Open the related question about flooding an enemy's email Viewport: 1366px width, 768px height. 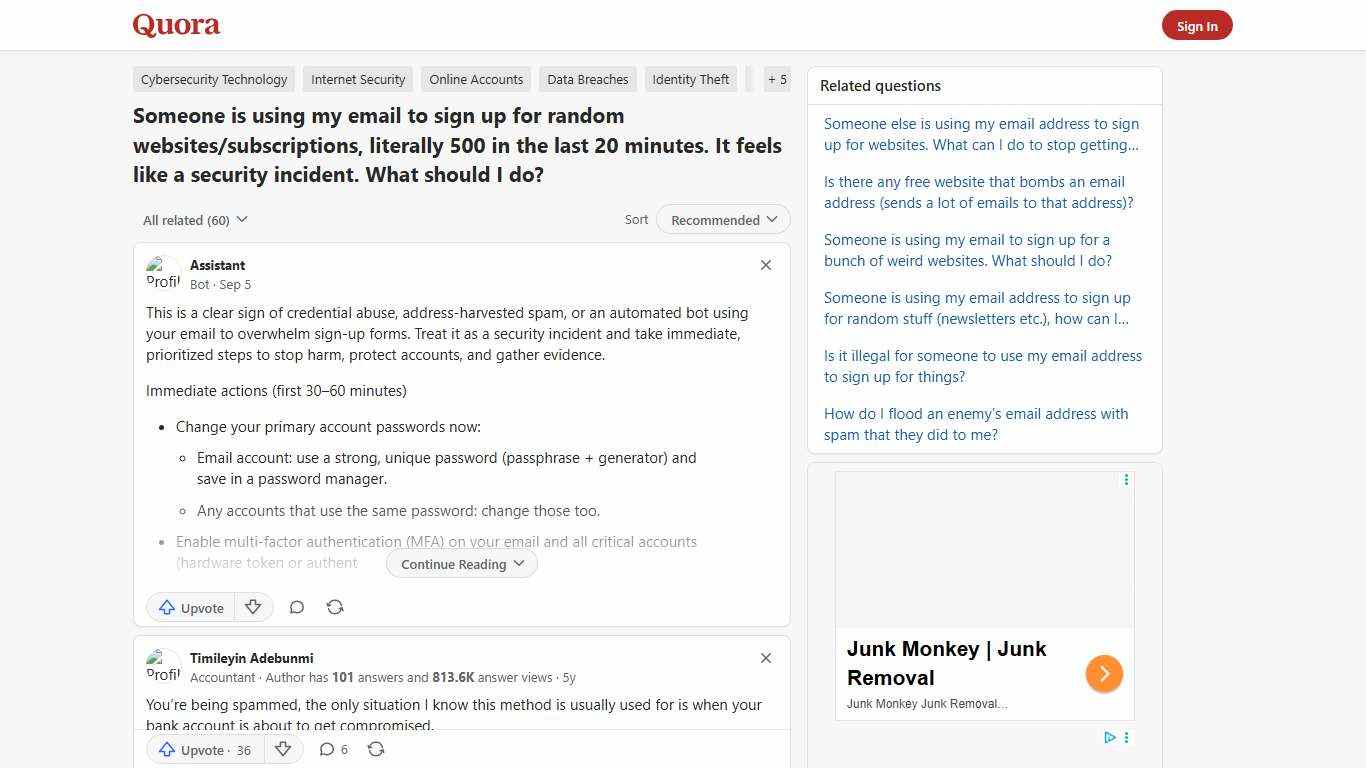(x=975, y=424)
